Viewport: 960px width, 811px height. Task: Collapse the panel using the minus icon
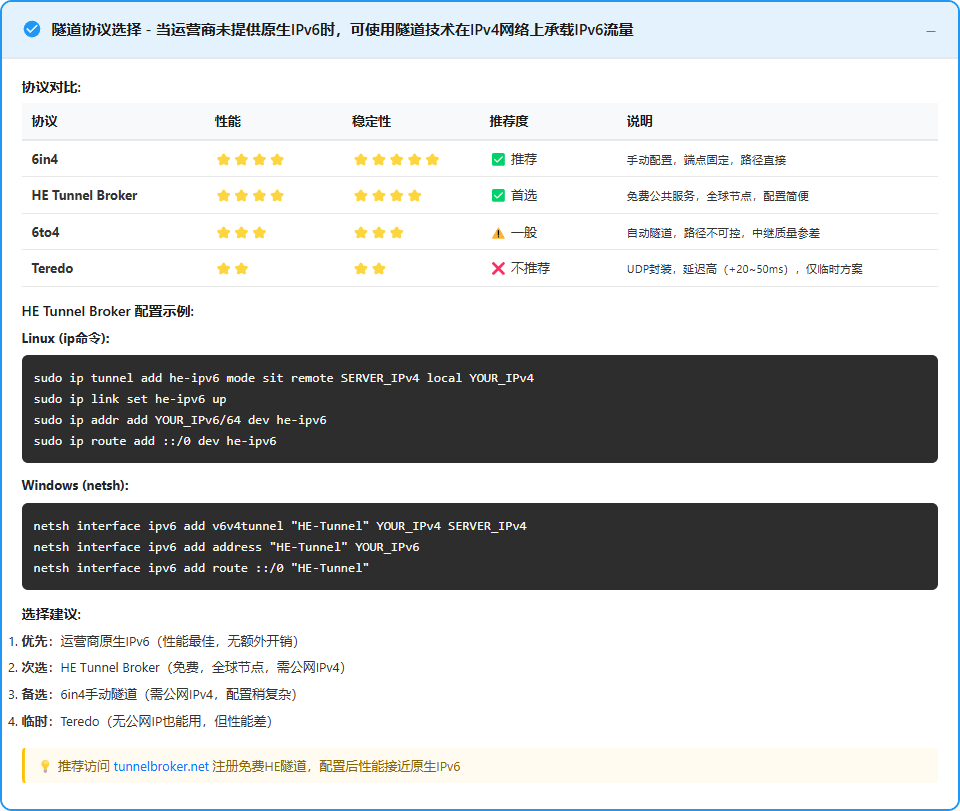pyautogui.click(x=931, y=31)
